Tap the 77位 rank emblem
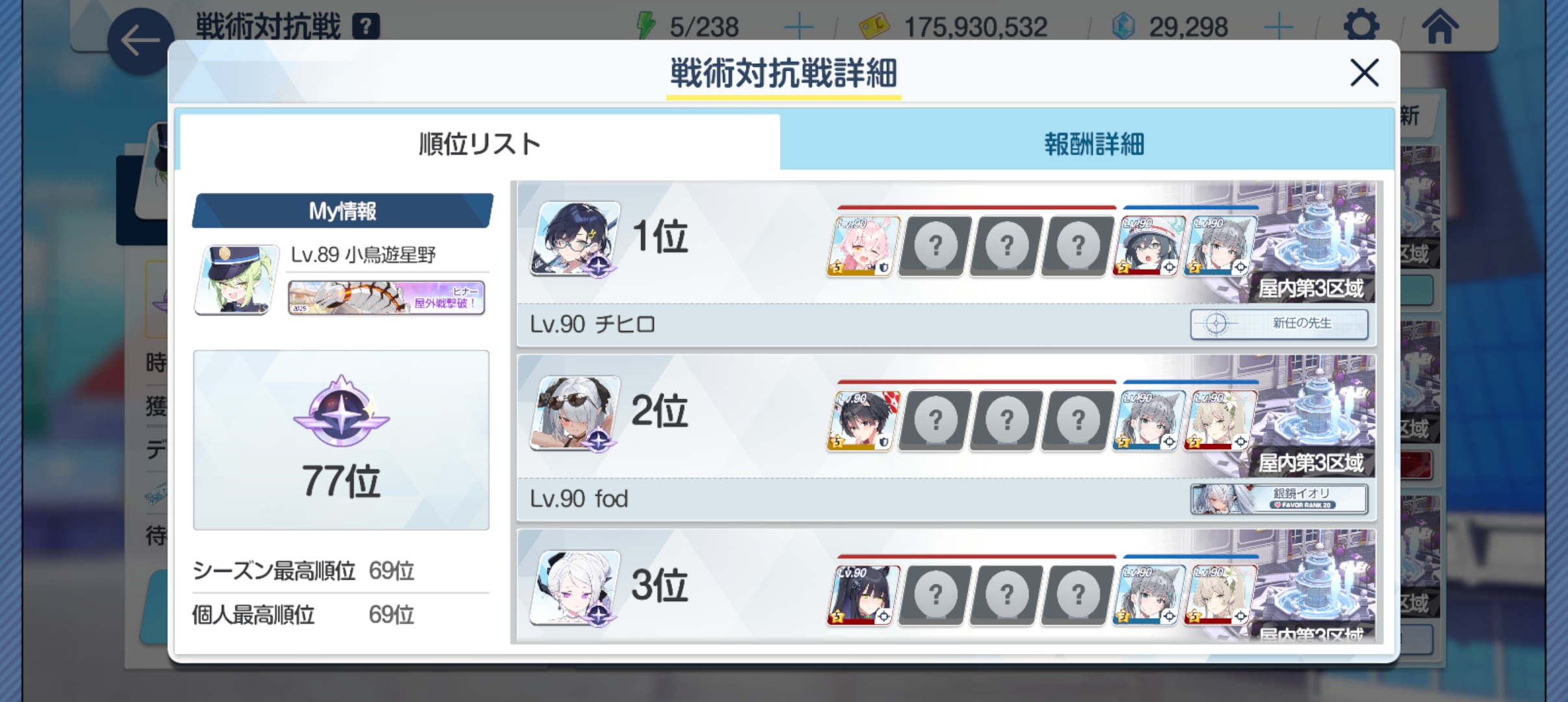 point(341,411)
